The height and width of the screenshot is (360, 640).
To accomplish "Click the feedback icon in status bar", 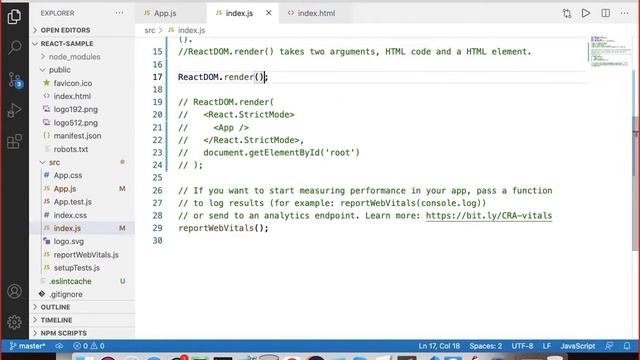I will point(609,346).
